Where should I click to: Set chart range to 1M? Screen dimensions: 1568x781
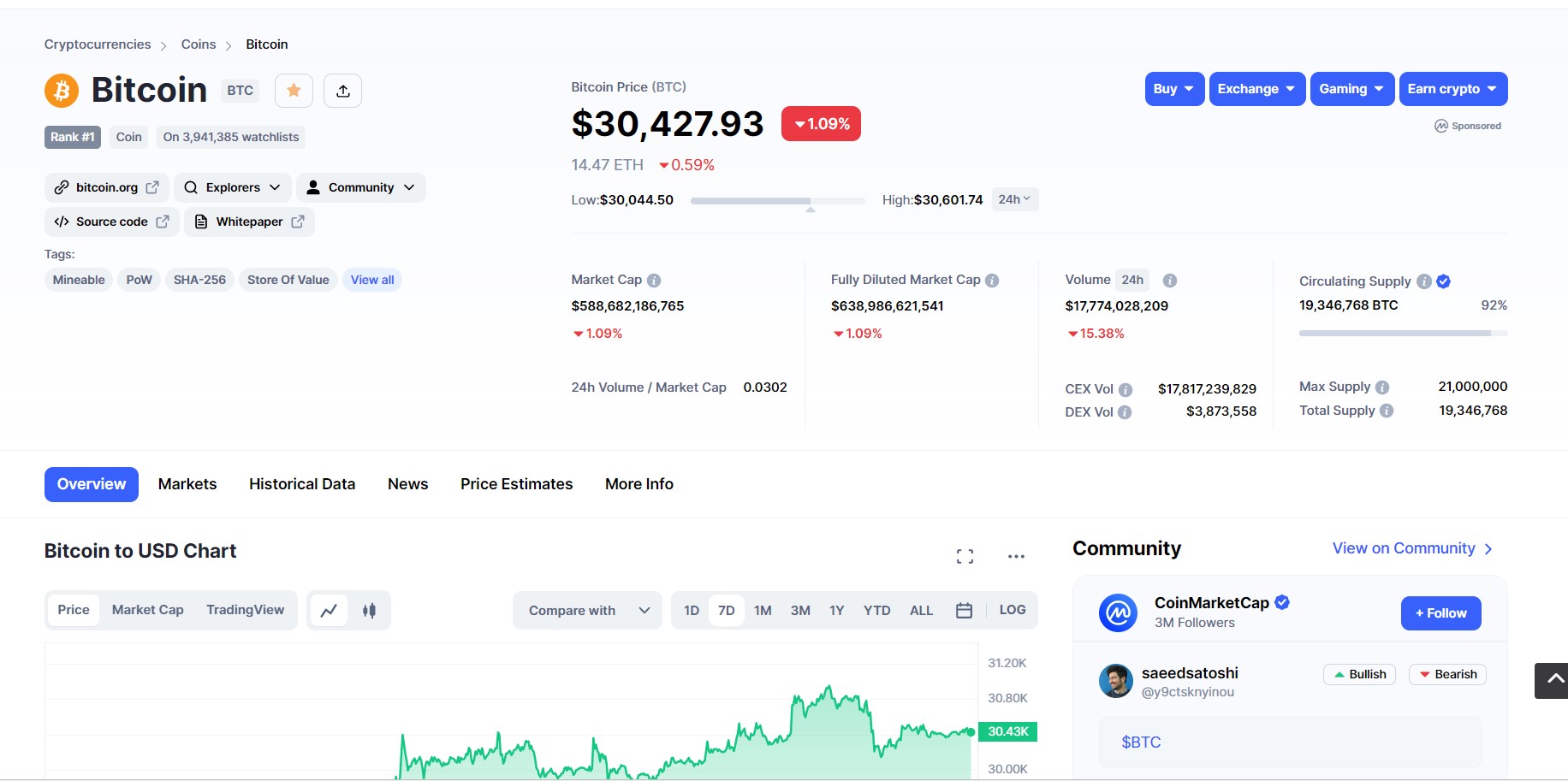pos(763,611)
